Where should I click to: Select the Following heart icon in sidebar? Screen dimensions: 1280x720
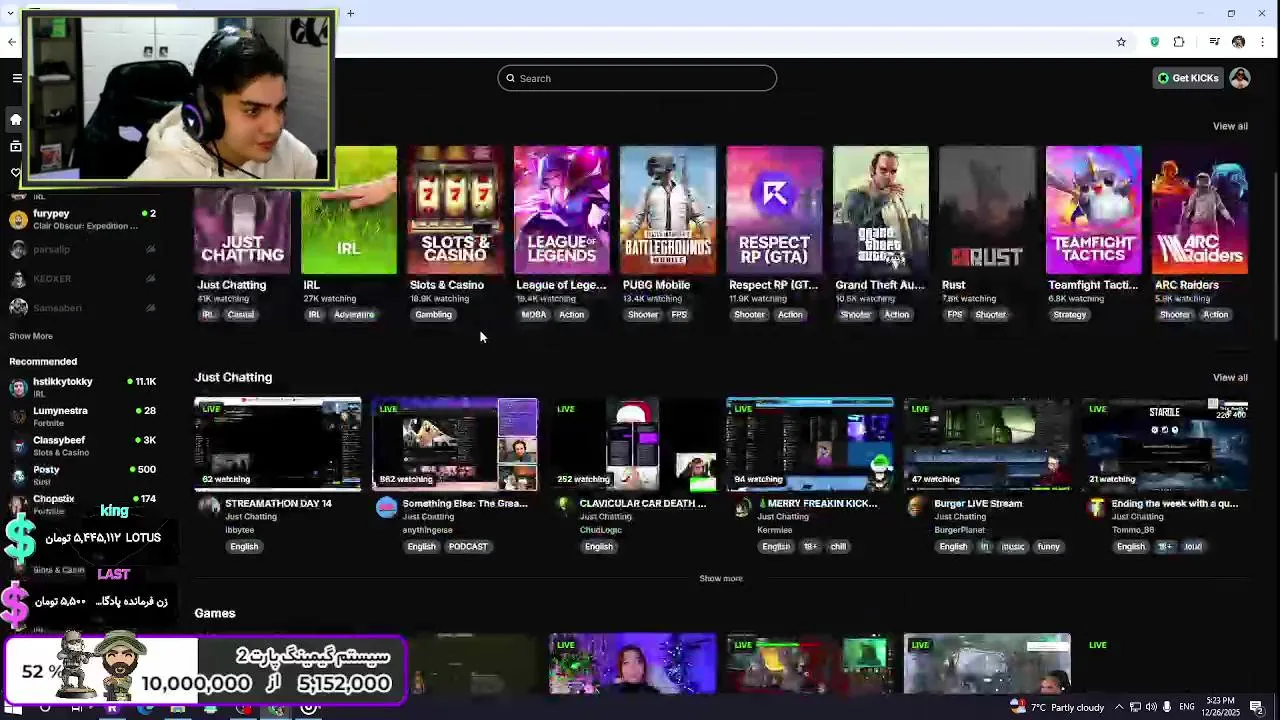16,173
